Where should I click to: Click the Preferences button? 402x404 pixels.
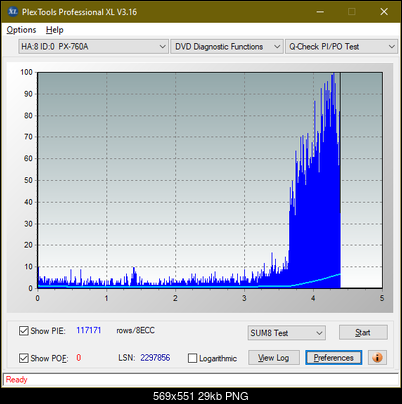click(334, 358)
